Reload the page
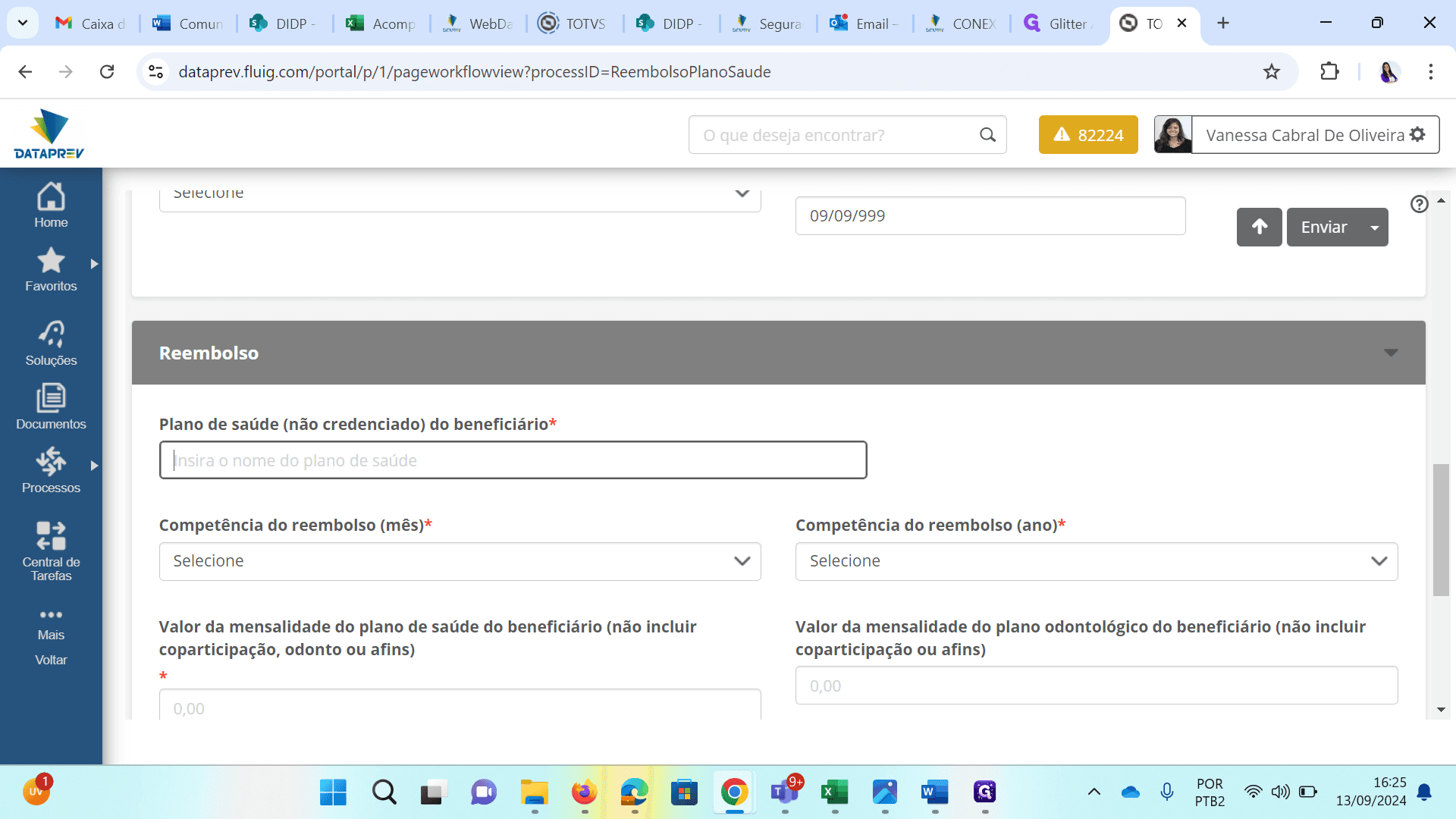Screen dimensions: 1456x819 [x=107, y=71]
